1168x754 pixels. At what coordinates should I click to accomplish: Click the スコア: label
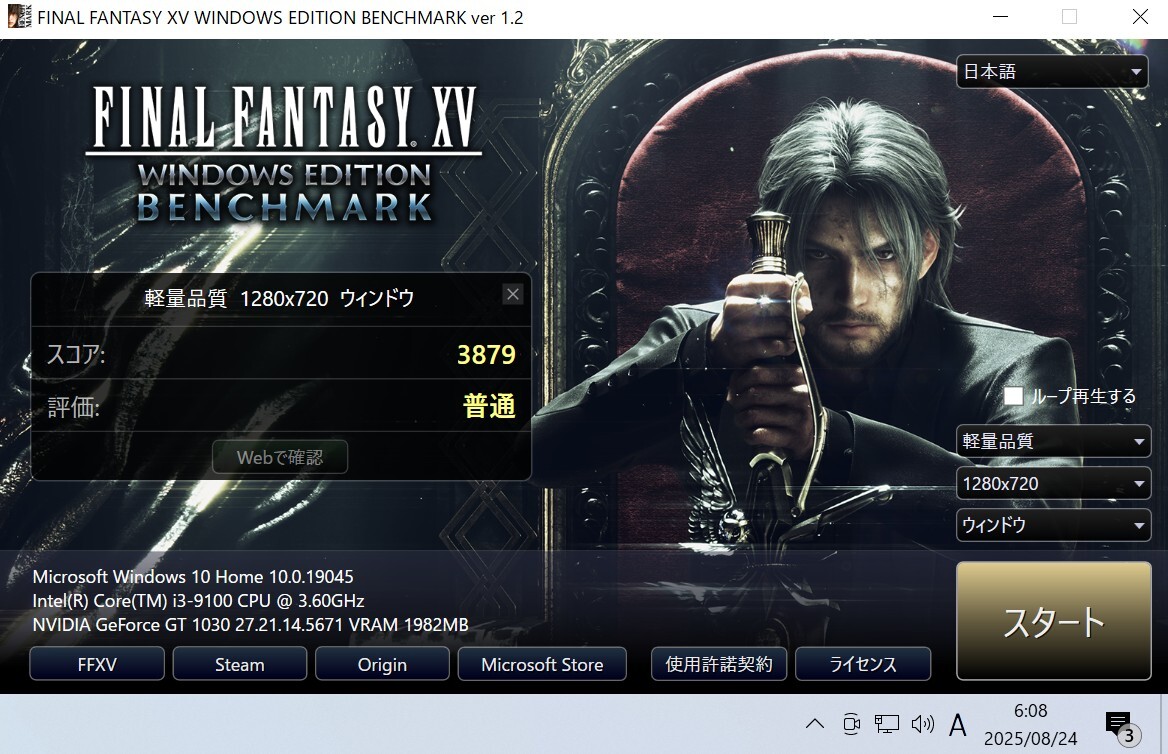tap(76, 354)
